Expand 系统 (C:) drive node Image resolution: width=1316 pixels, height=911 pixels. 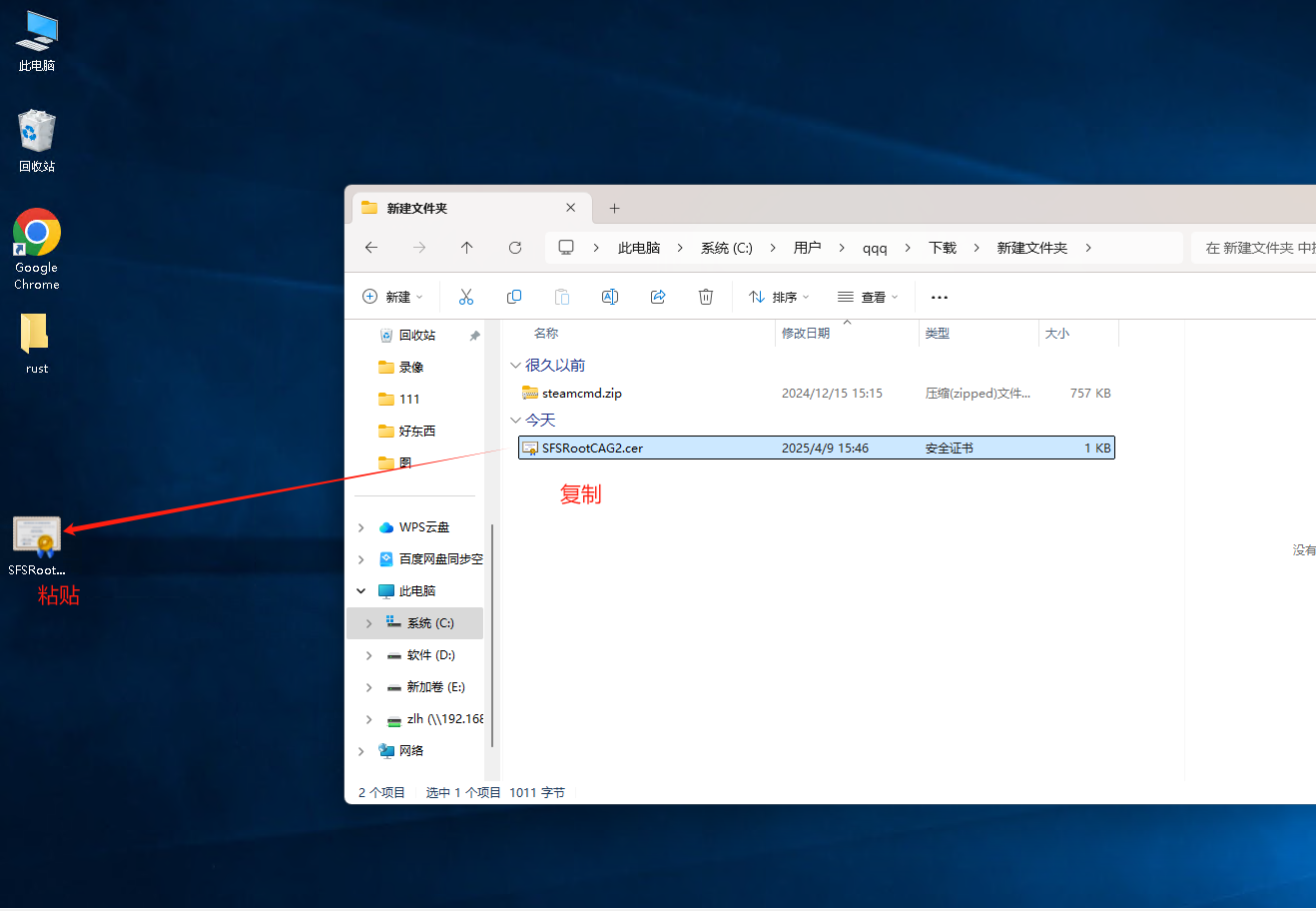pos(369,623)
